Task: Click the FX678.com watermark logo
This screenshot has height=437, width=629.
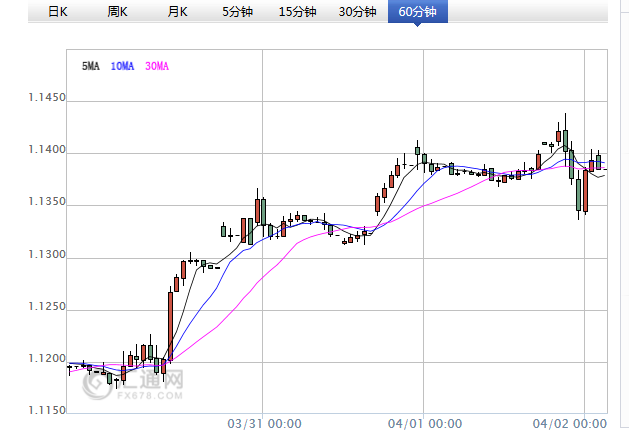Action: click(x=140, y=385)
